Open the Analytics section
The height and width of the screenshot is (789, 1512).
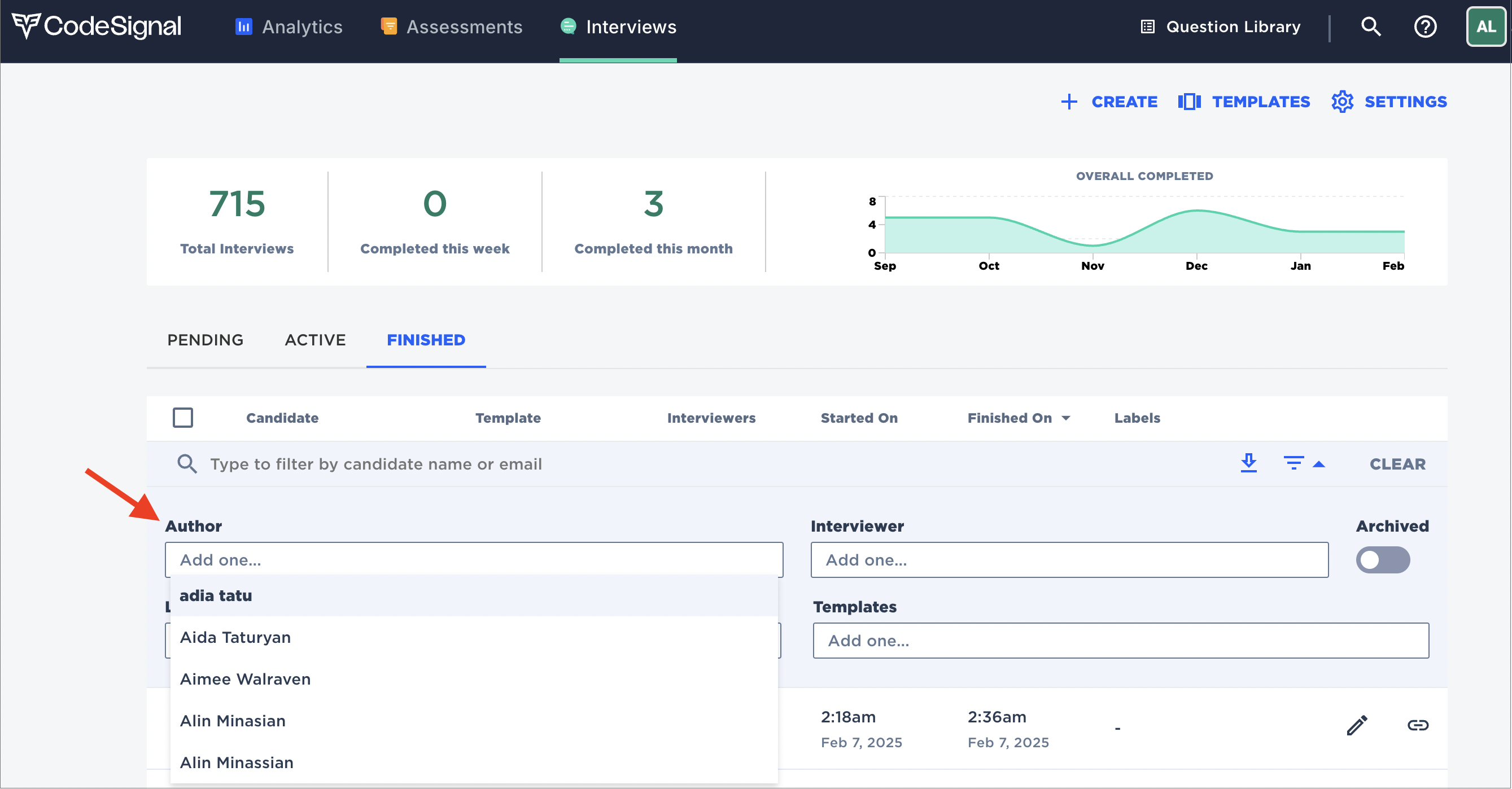pos(289,27)
